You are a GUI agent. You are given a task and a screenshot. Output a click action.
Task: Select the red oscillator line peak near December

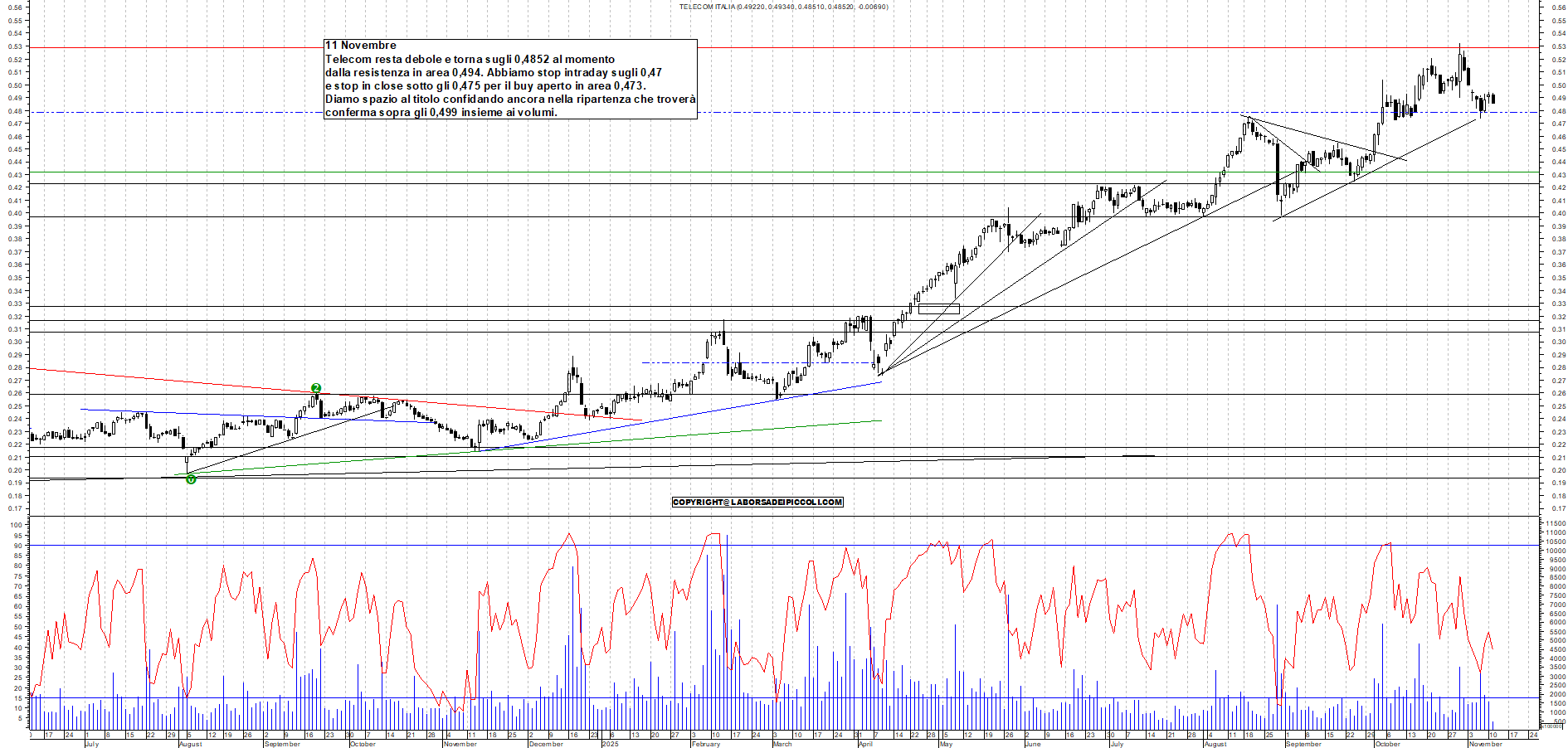click(x=569, y=535)
